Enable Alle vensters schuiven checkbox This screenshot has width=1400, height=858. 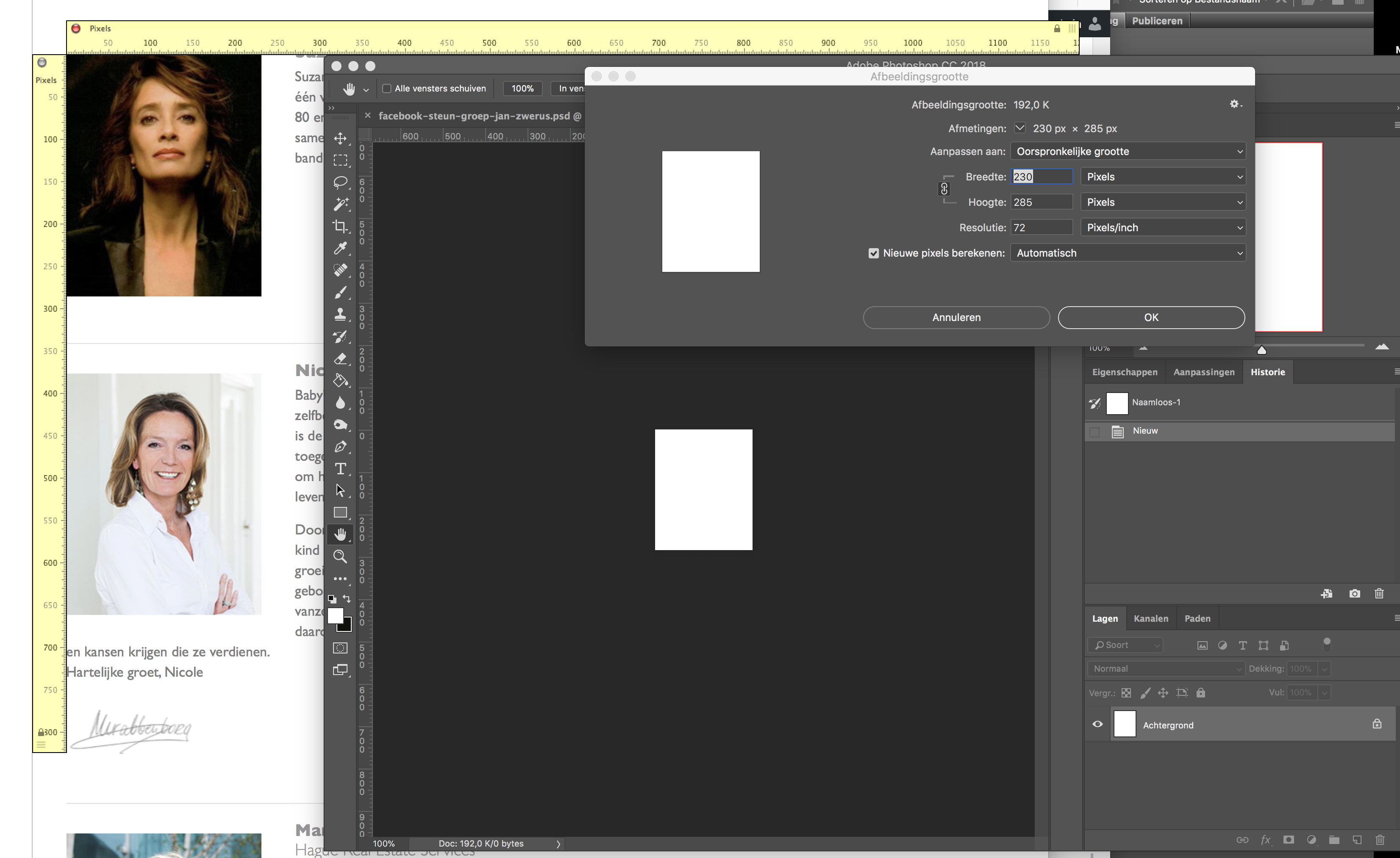pos(387,89)
